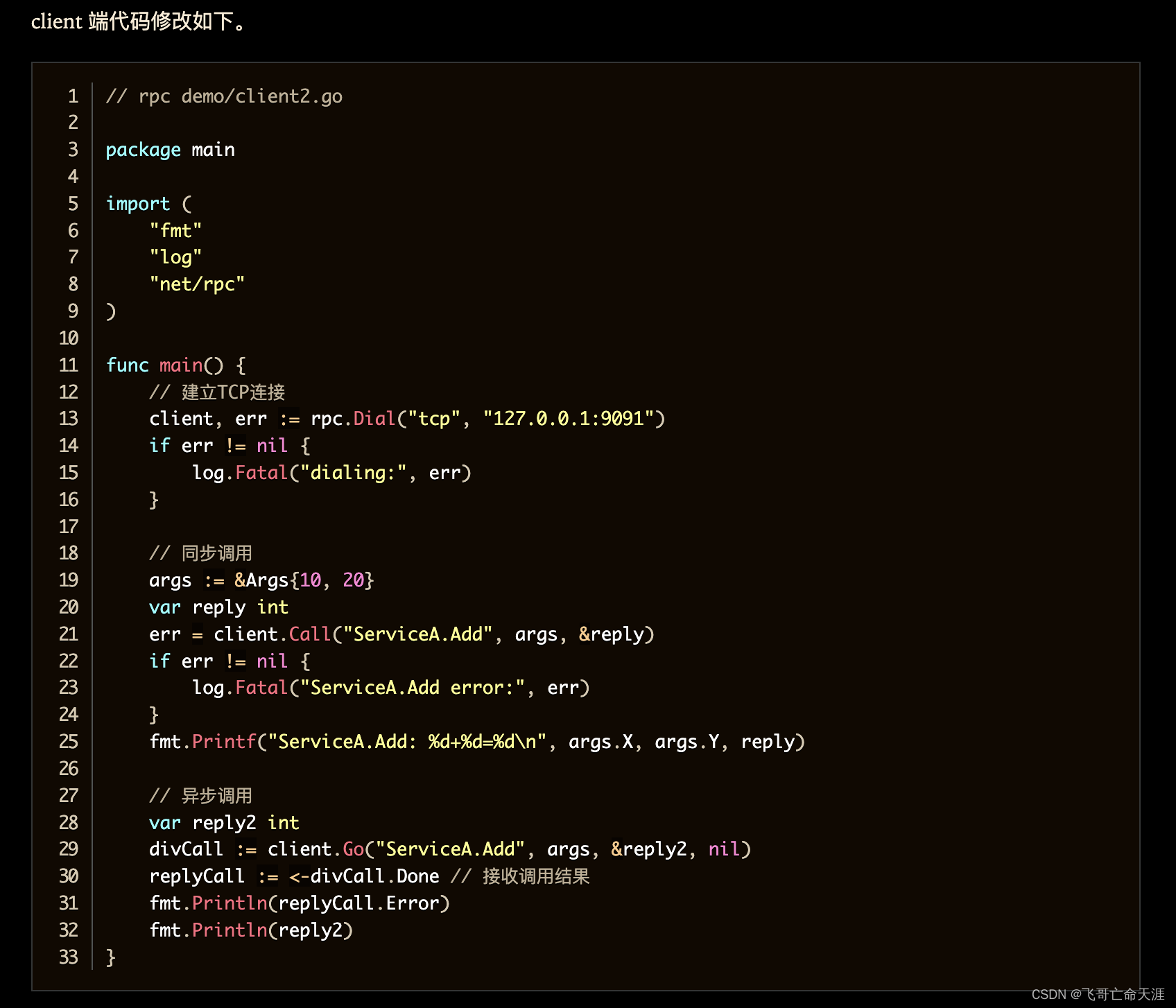
Task: Click the "log" import string
Action: tap(175, 258)
